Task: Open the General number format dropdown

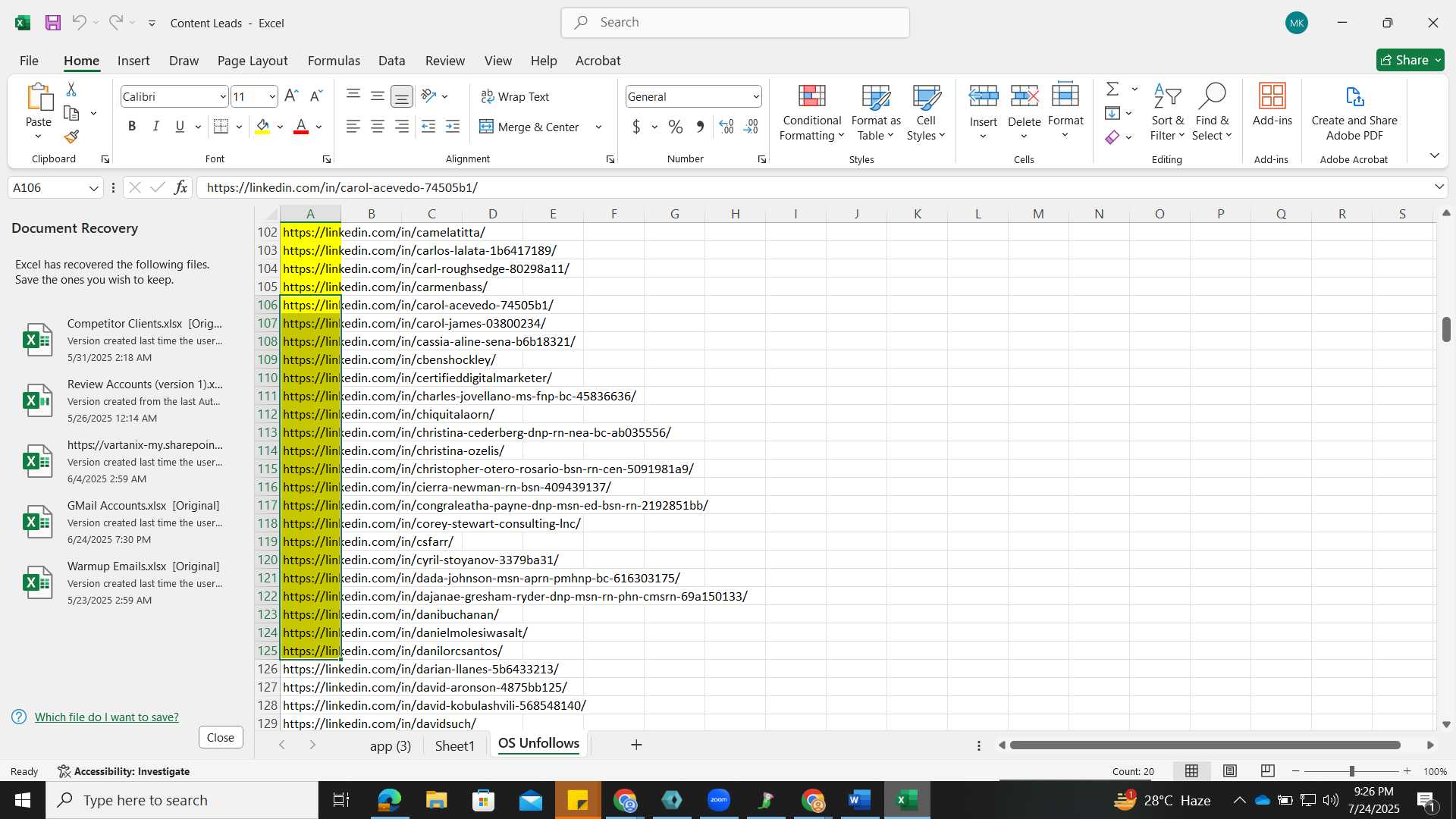Action: click(x=756, y=97)
